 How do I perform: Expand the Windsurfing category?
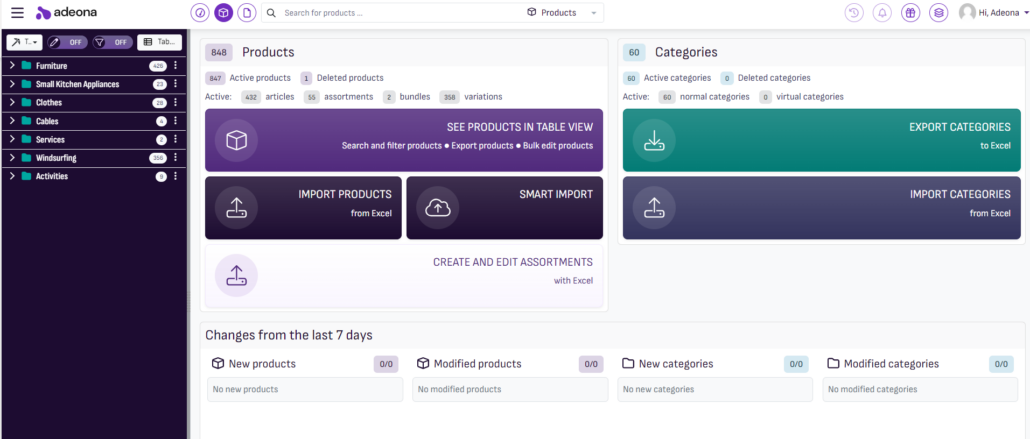(12, 158)
